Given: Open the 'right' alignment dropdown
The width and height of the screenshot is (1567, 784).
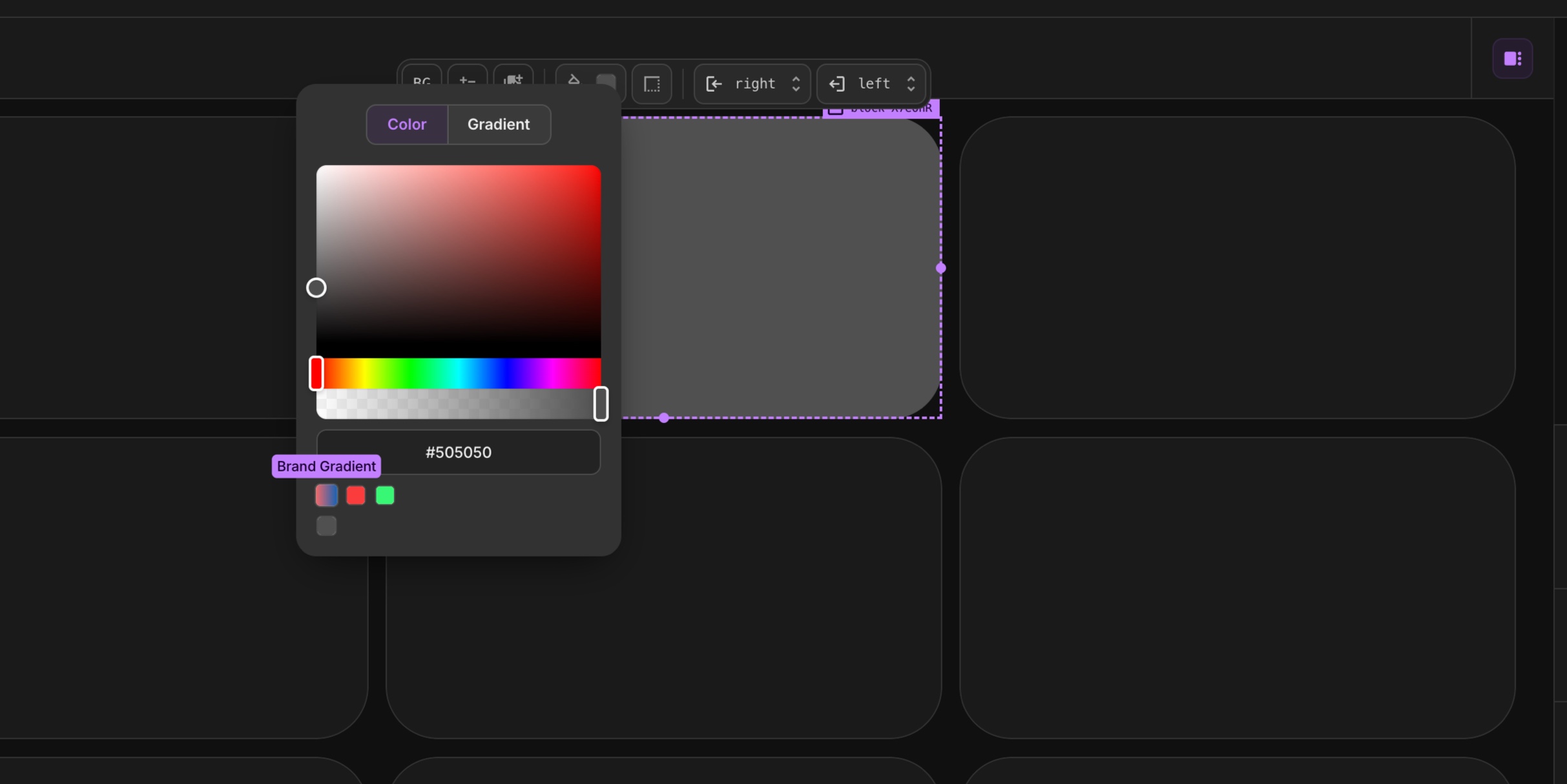Looking at the screenshot, I should point(752,84).
